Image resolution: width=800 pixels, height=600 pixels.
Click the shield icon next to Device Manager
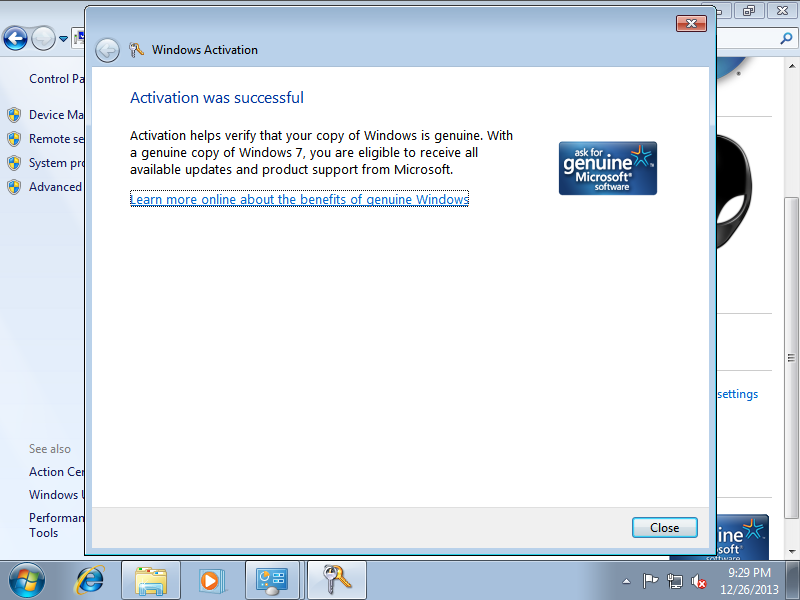tap(14, 115)
